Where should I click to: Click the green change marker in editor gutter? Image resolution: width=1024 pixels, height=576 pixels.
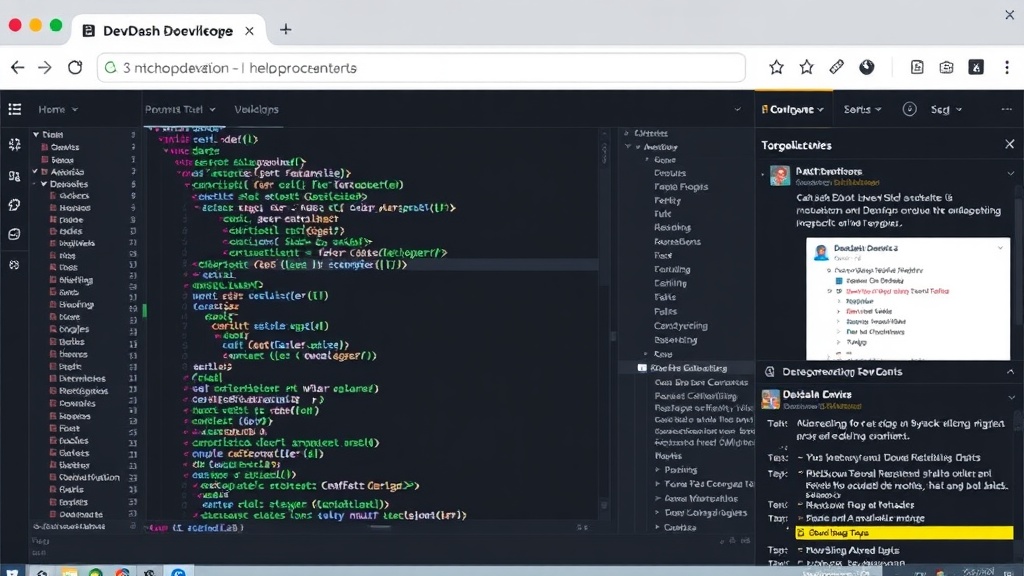(x=144, y=311)
